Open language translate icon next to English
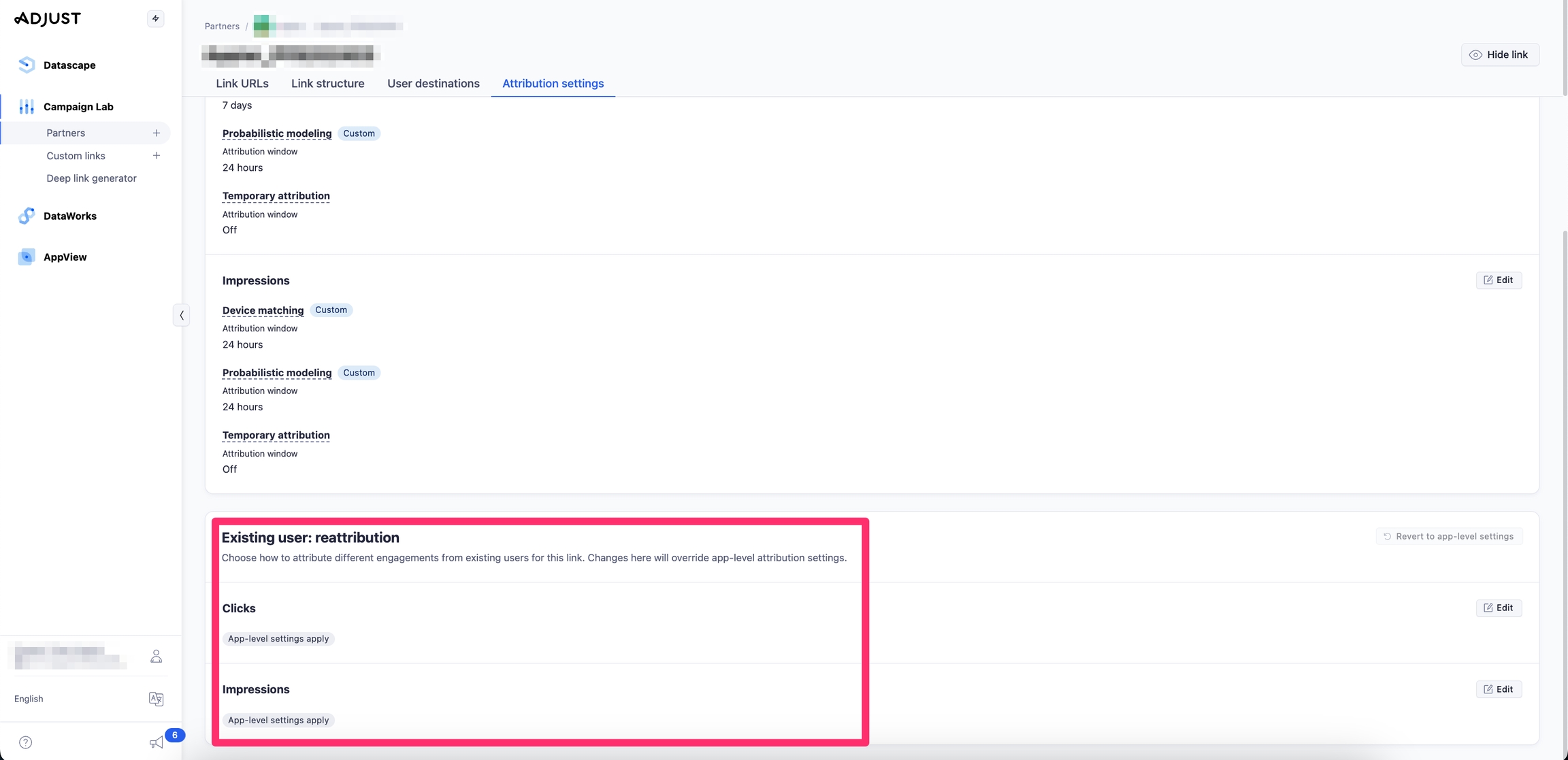The image size is (1568, 760). pyautogui.click(x=156, y=699)
